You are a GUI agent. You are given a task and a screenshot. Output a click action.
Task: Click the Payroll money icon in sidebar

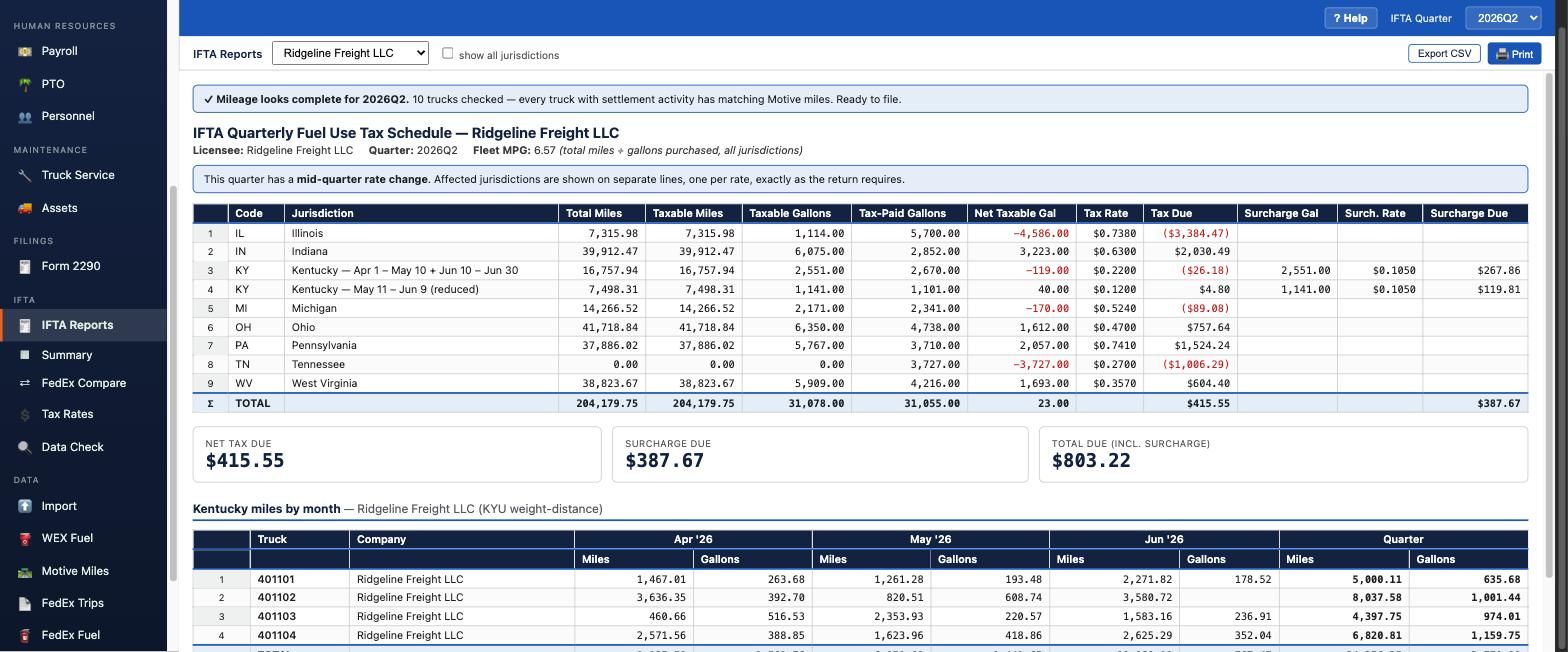point(25,51)
